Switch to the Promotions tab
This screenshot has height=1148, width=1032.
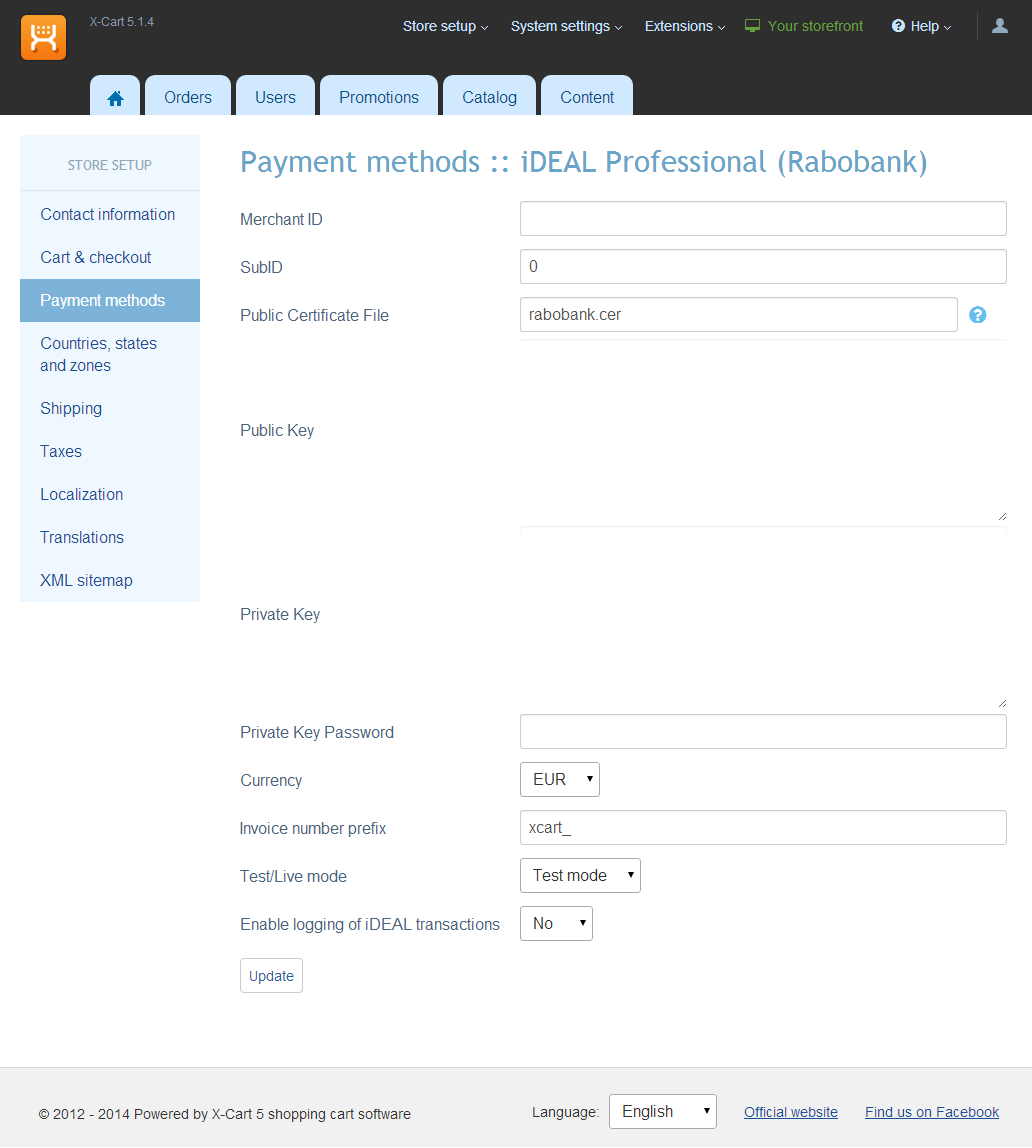tap(379, 97)
